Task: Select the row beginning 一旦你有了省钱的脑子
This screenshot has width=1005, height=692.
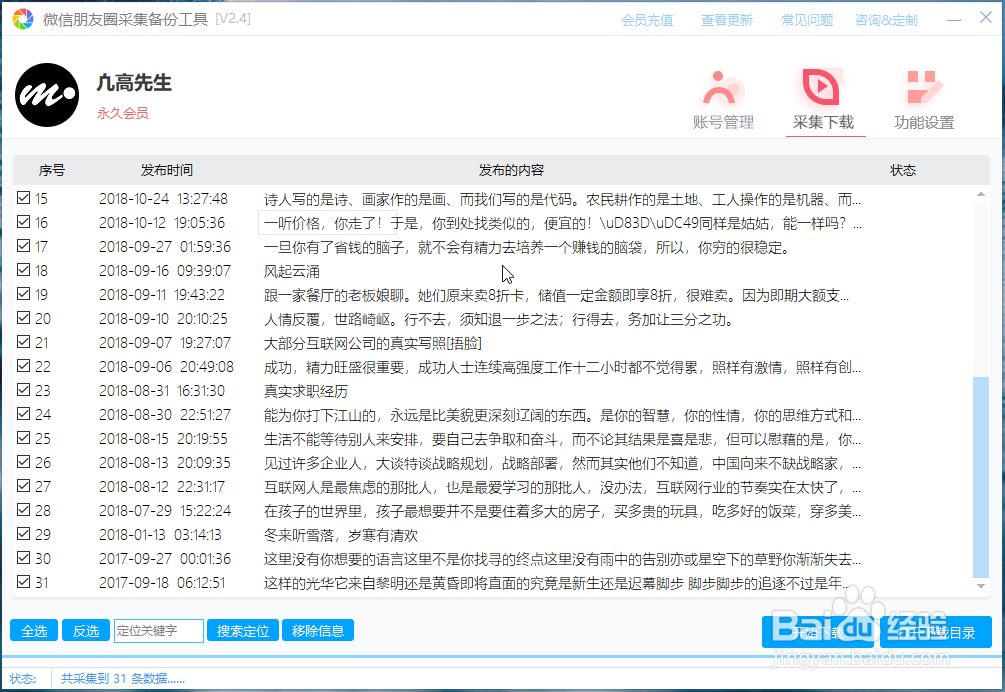Action: click(x=527, y=247)
